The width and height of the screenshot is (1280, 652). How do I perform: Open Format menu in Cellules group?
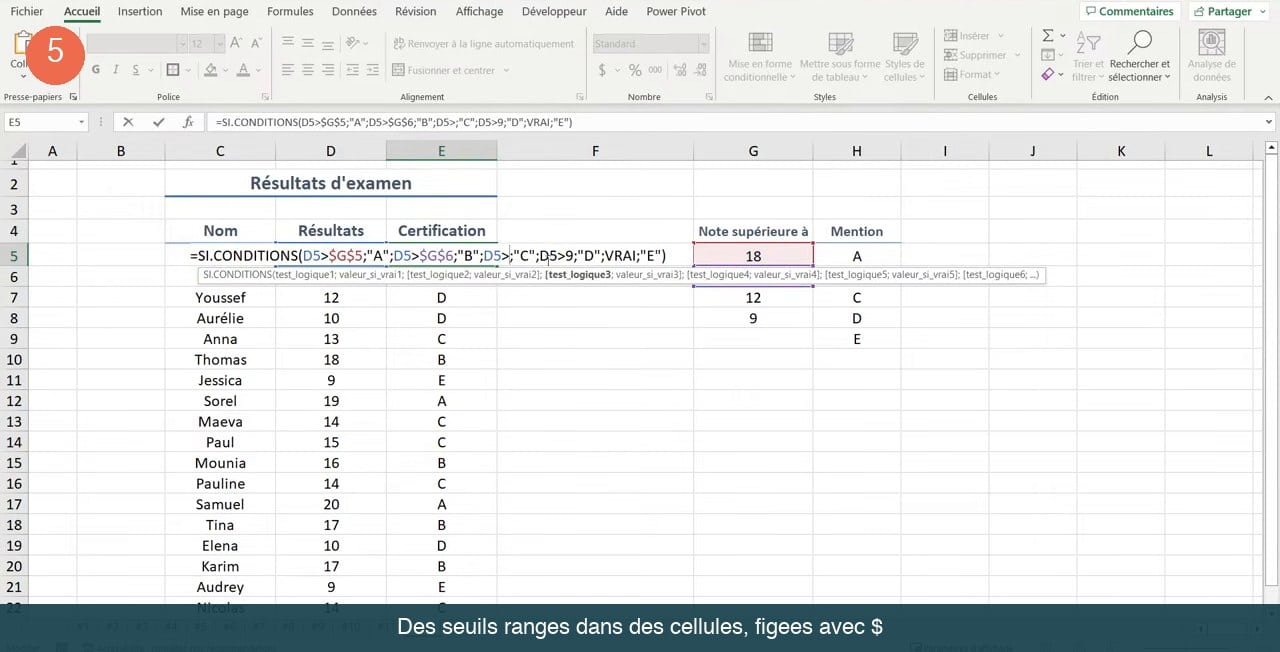coord(973,74)
